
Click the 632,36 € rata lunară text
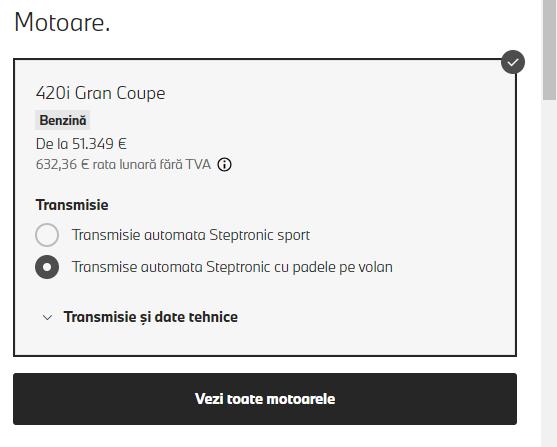click(123, 165)
